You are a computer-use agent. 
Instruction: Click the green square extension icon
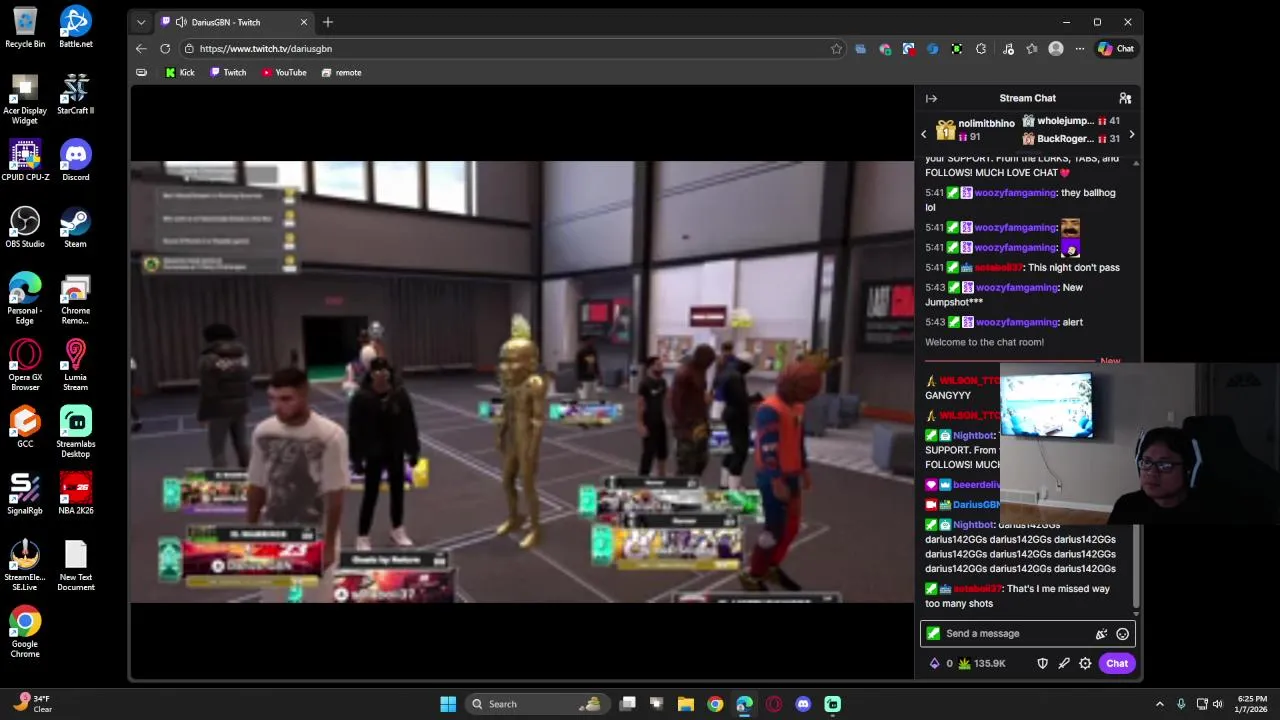tap(957, 48)
